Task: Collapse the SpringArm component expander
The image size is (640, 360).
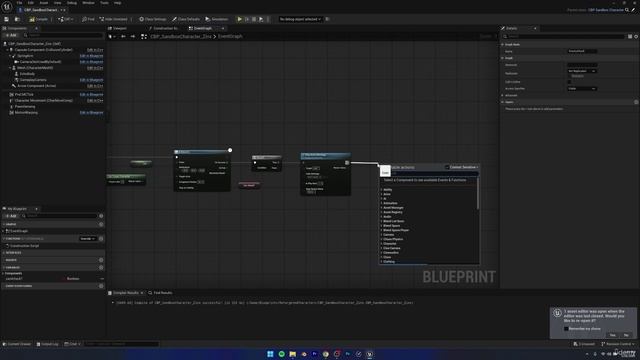Action: (11, 56)
